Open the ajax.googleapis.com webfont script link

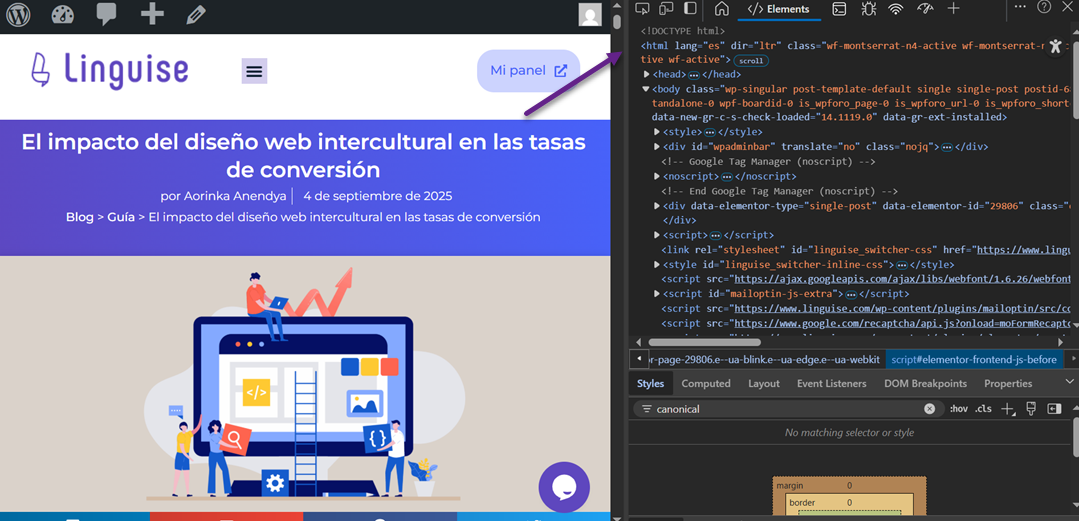coord(902,279)
